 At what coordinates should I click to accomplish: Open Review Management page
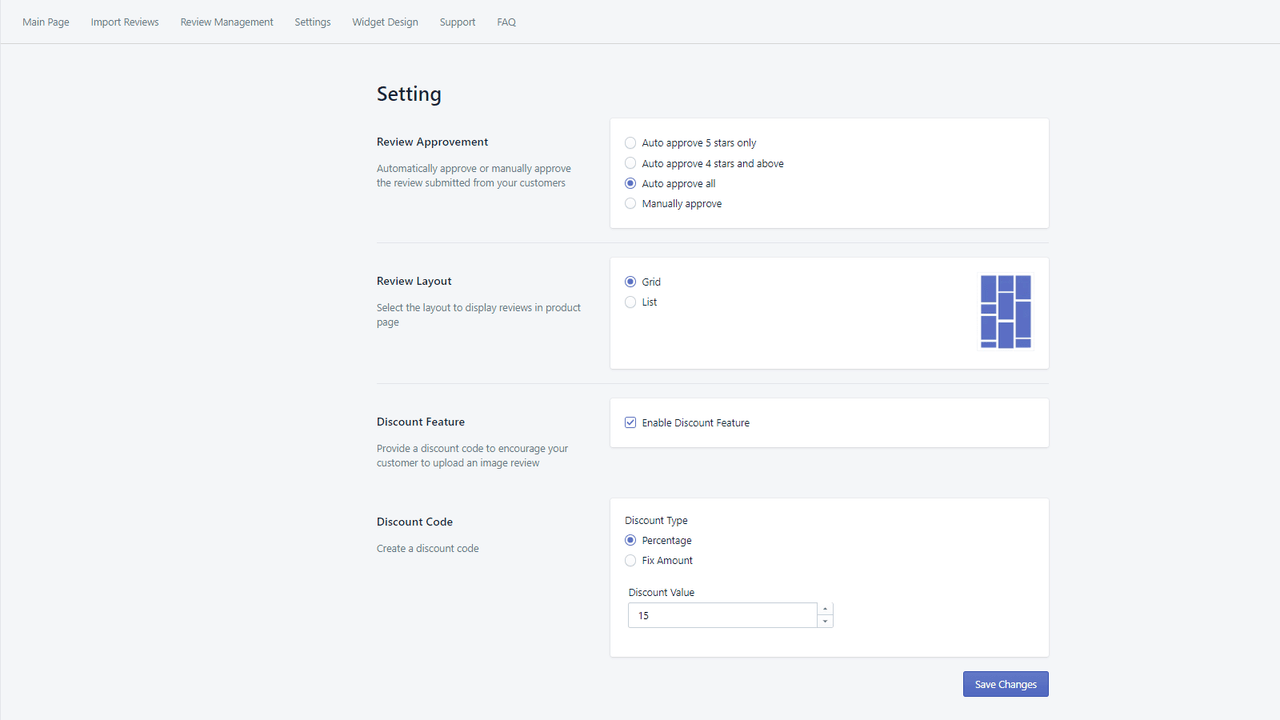pos(227,22)
